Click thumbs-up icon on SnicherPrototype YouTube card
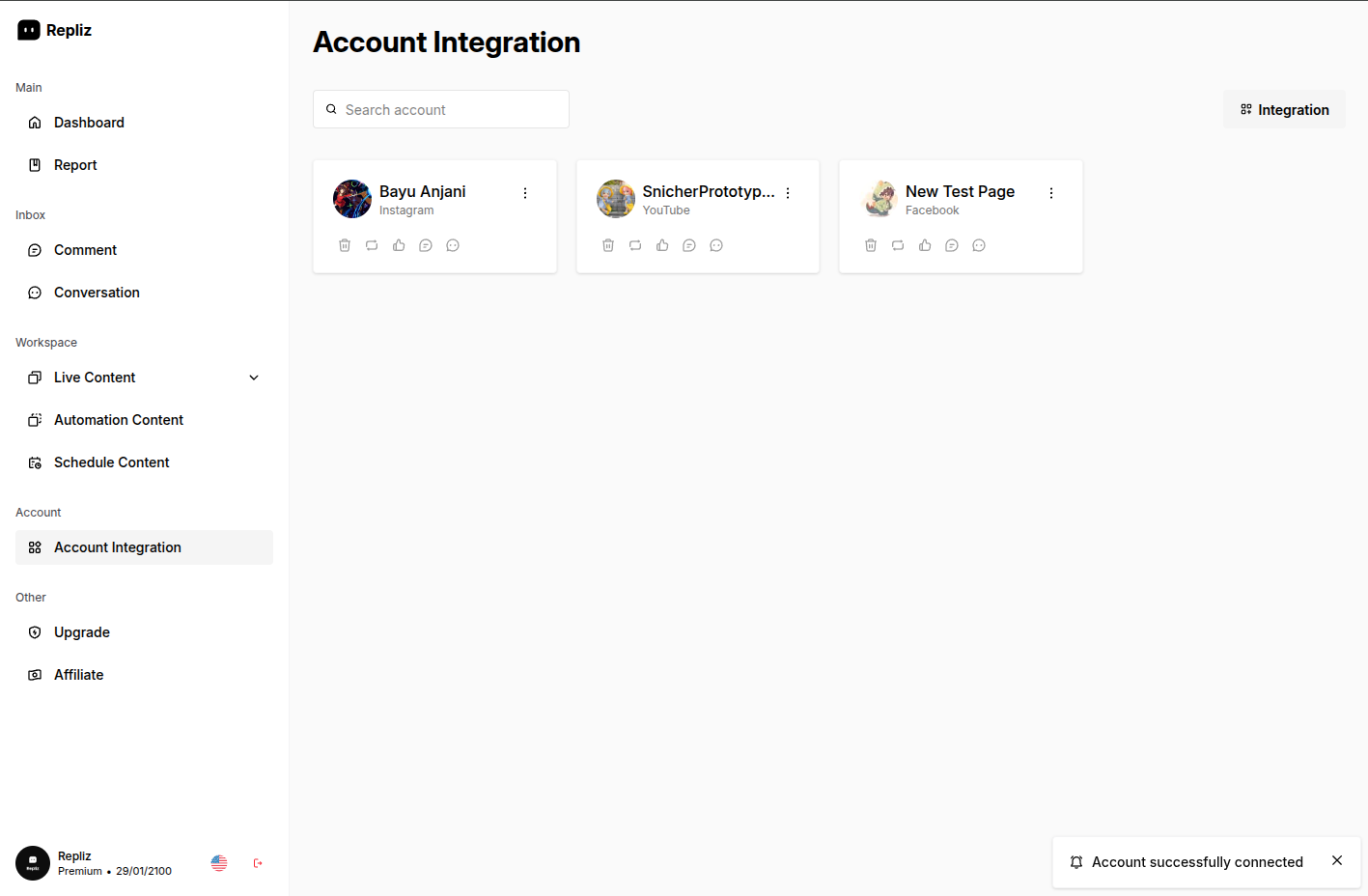 click(x=662, y=245)
